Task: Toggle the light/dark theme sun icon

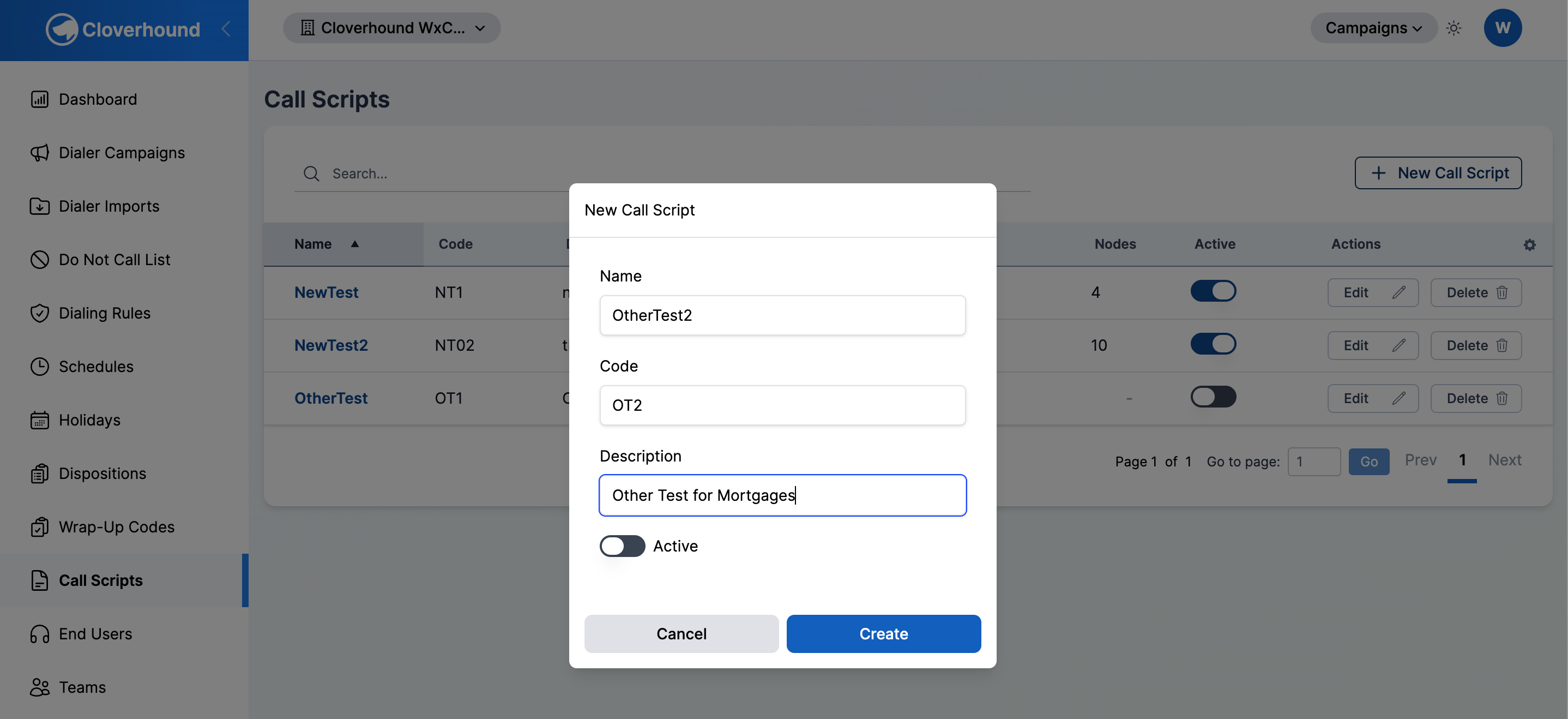Action: point(1454,28)
